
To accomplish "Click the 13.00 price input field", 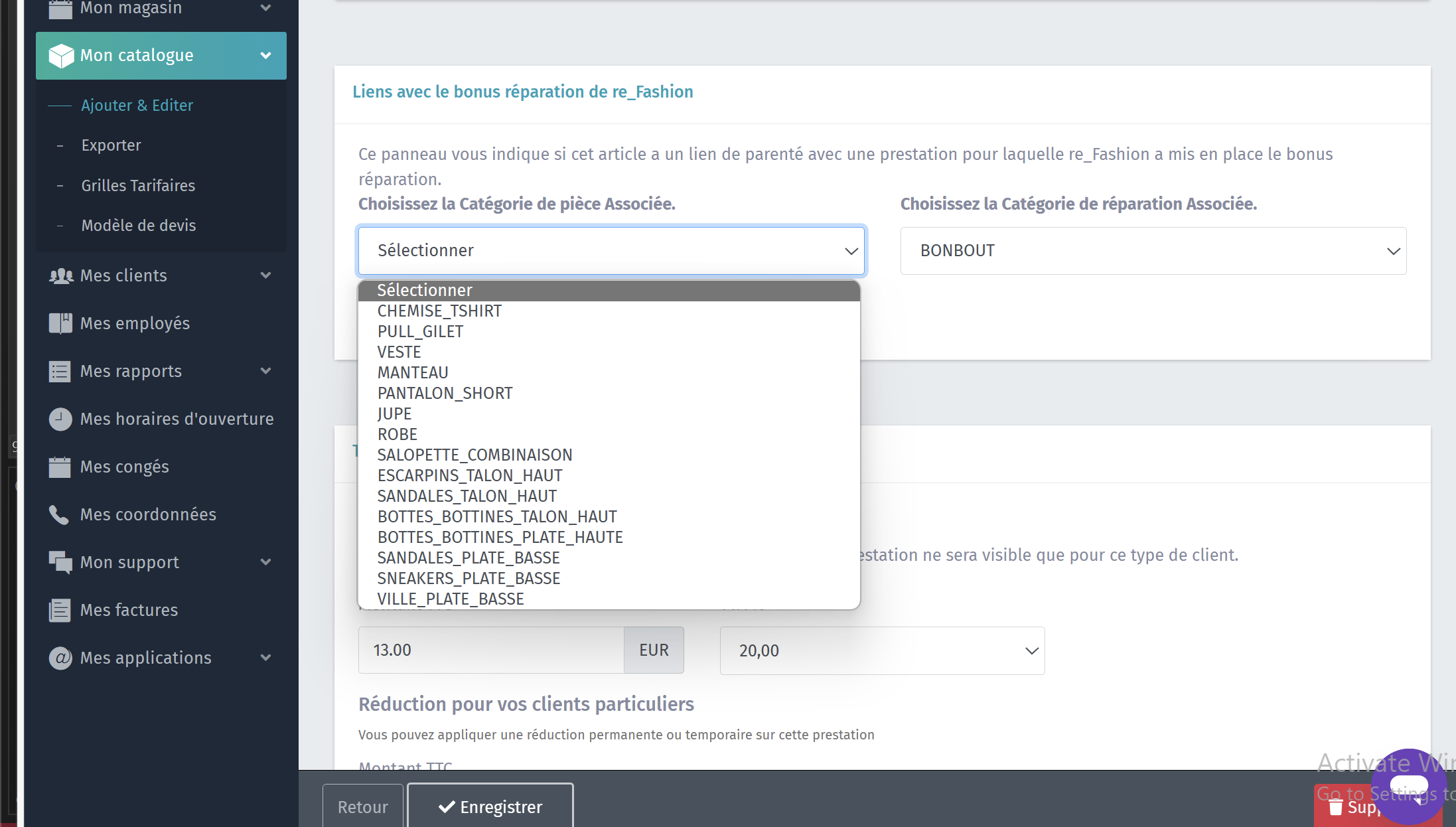I will 491,650.
